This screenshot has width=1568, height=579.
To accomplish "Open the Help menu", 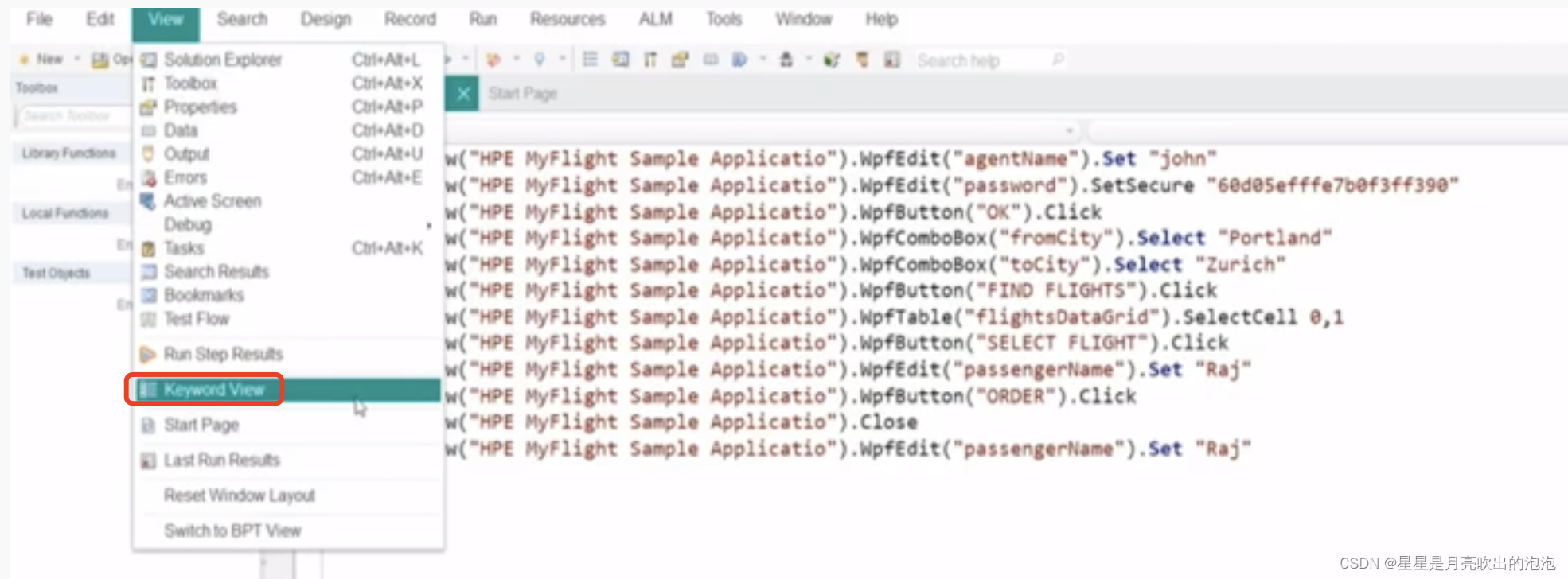I will 881,19.
